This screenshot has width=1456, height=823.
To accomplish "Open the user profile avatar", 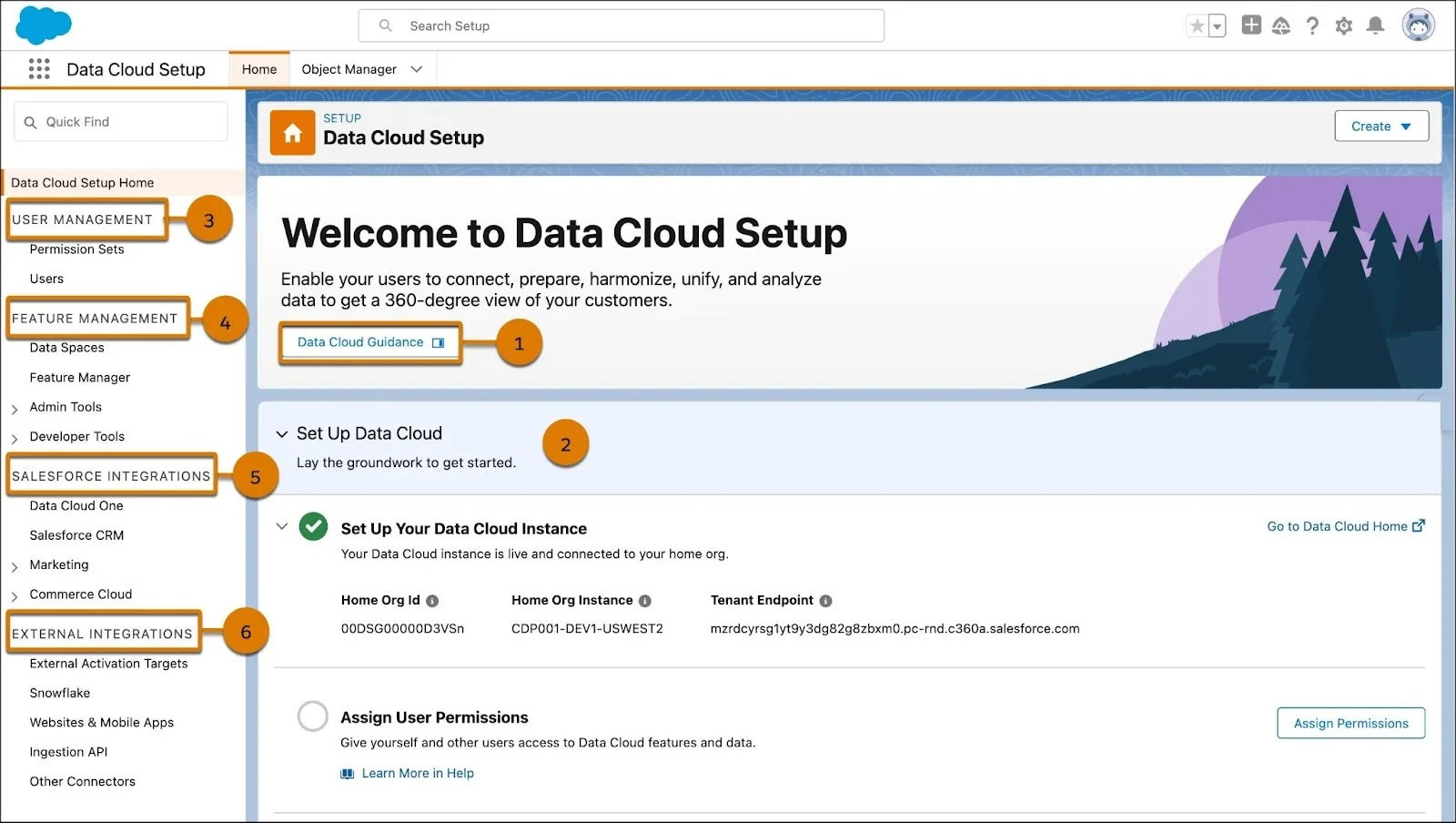I will 1418,25.
